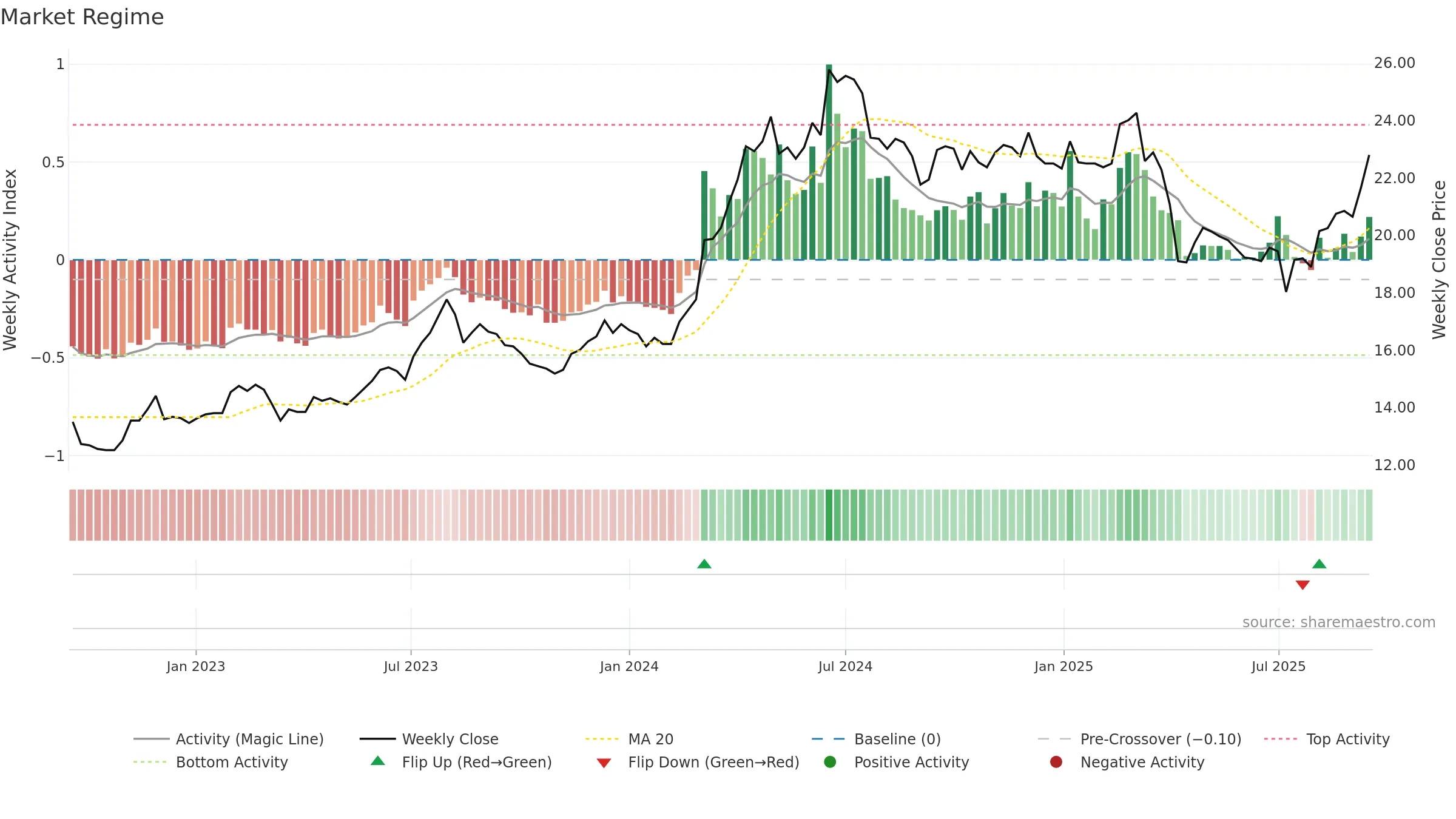The width and height of the screenshot is (1456, 819).
Task: Toggle Top Activity legend entry
Action: click(1327, 739)
